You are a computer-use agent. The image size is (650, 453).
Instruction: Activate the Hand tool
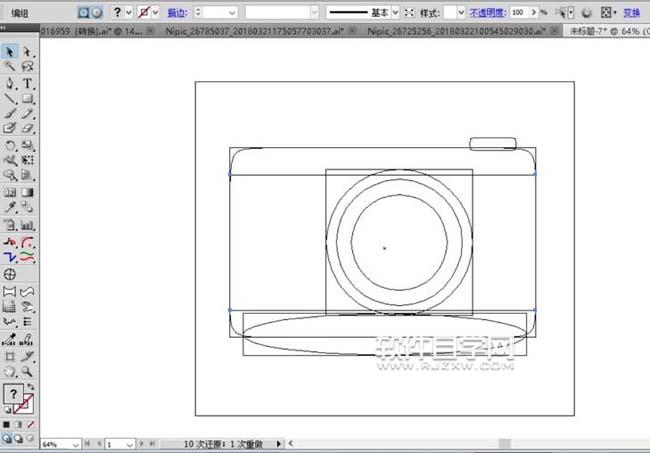pyautogui.click(x=10, y=371)
